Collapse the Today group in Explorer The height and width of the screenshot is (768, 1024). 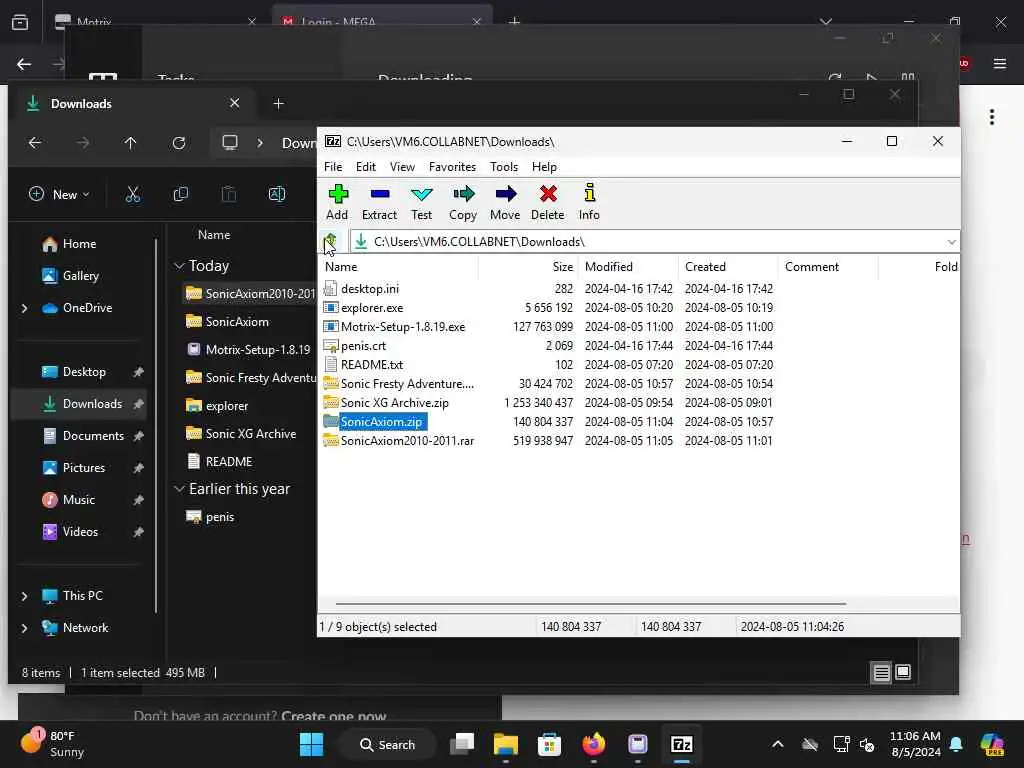click(179, 266)
